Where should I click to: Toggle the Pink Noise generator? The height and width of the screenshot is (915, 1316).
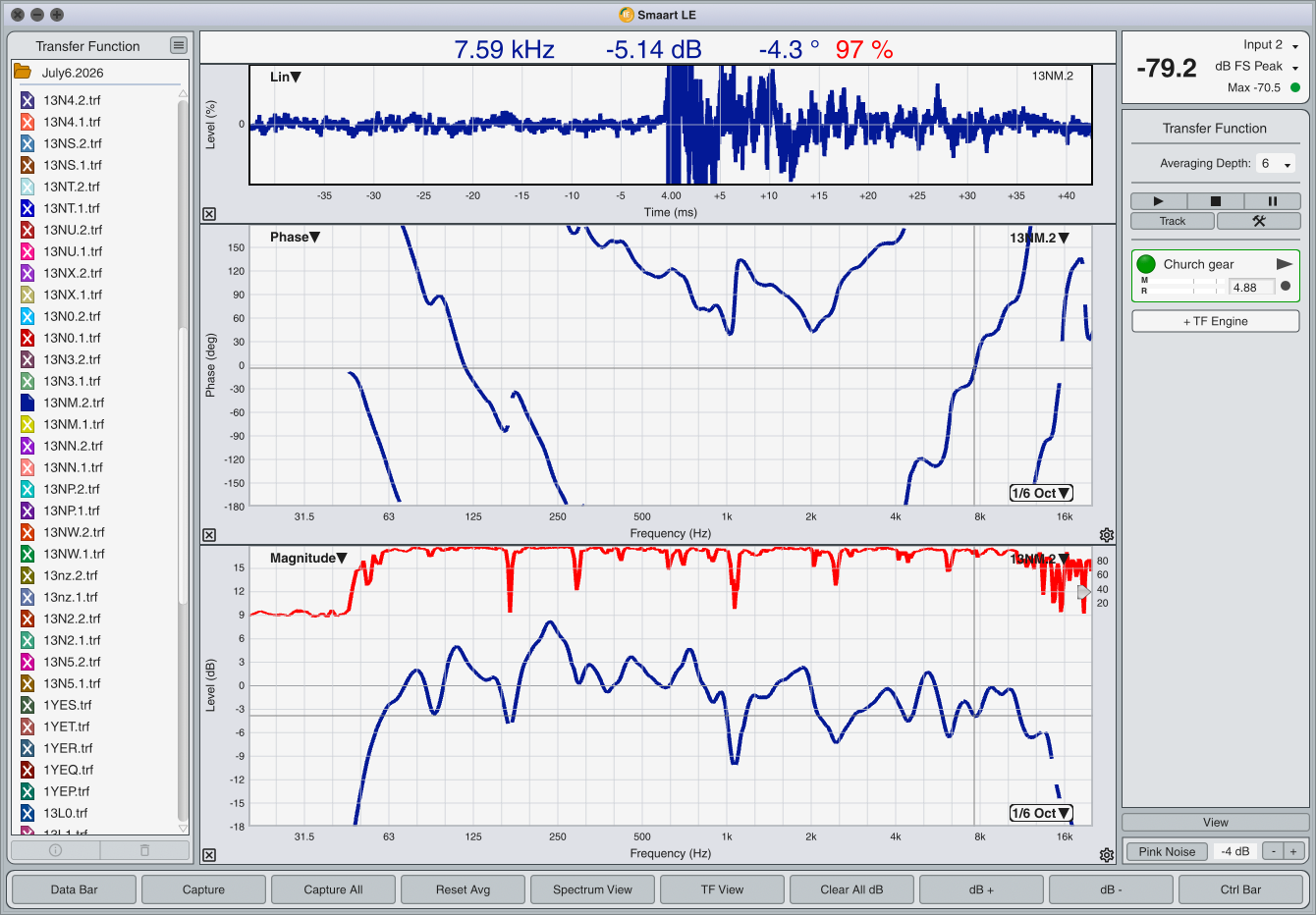tap(1167, 851)
